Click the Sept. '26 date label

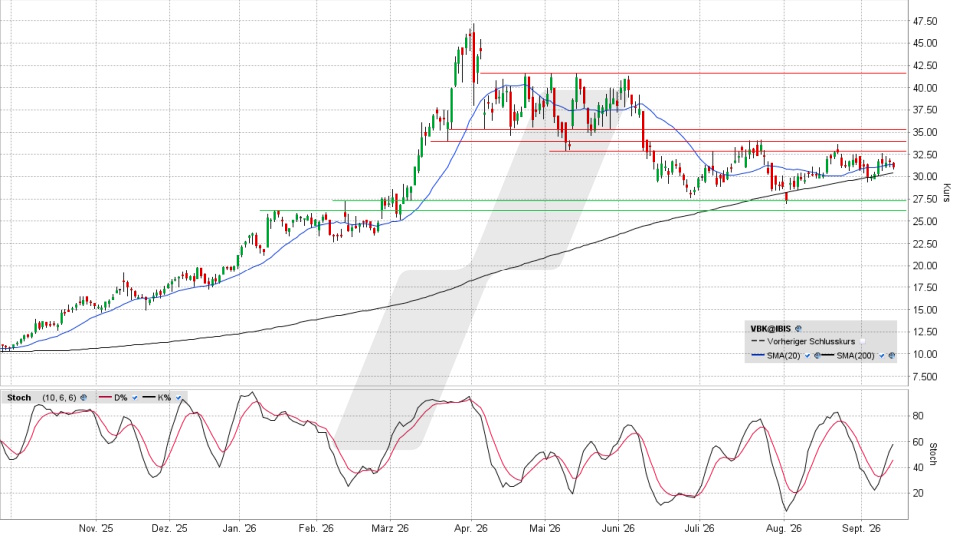861,528
